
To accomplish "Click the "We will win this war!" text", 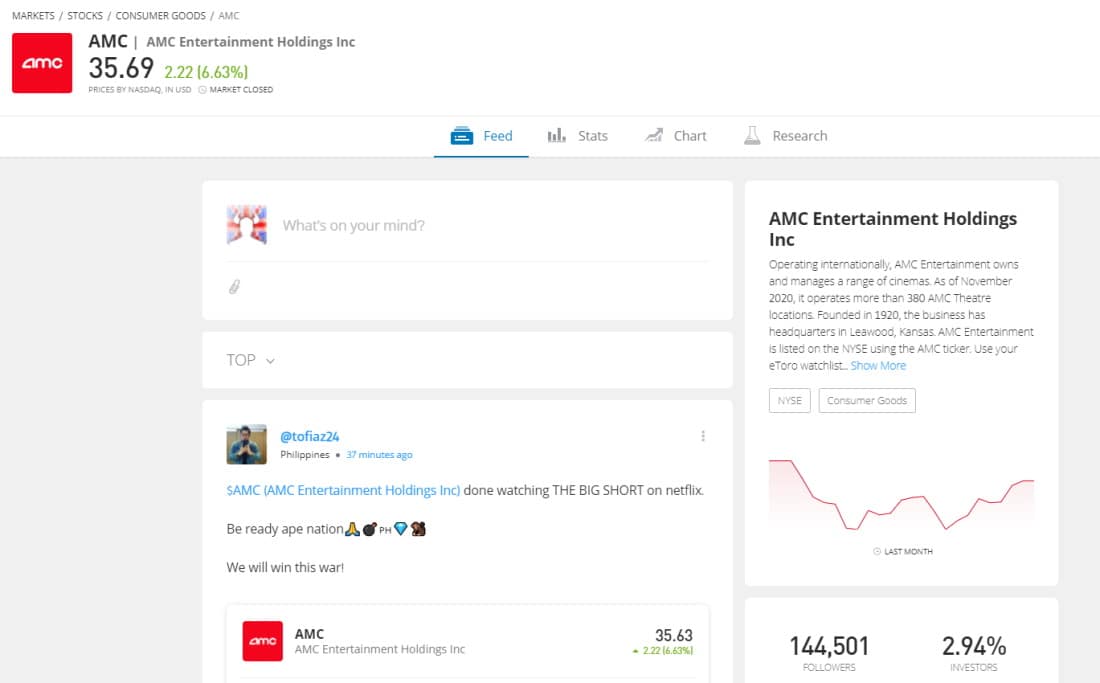I will (285, 567).
